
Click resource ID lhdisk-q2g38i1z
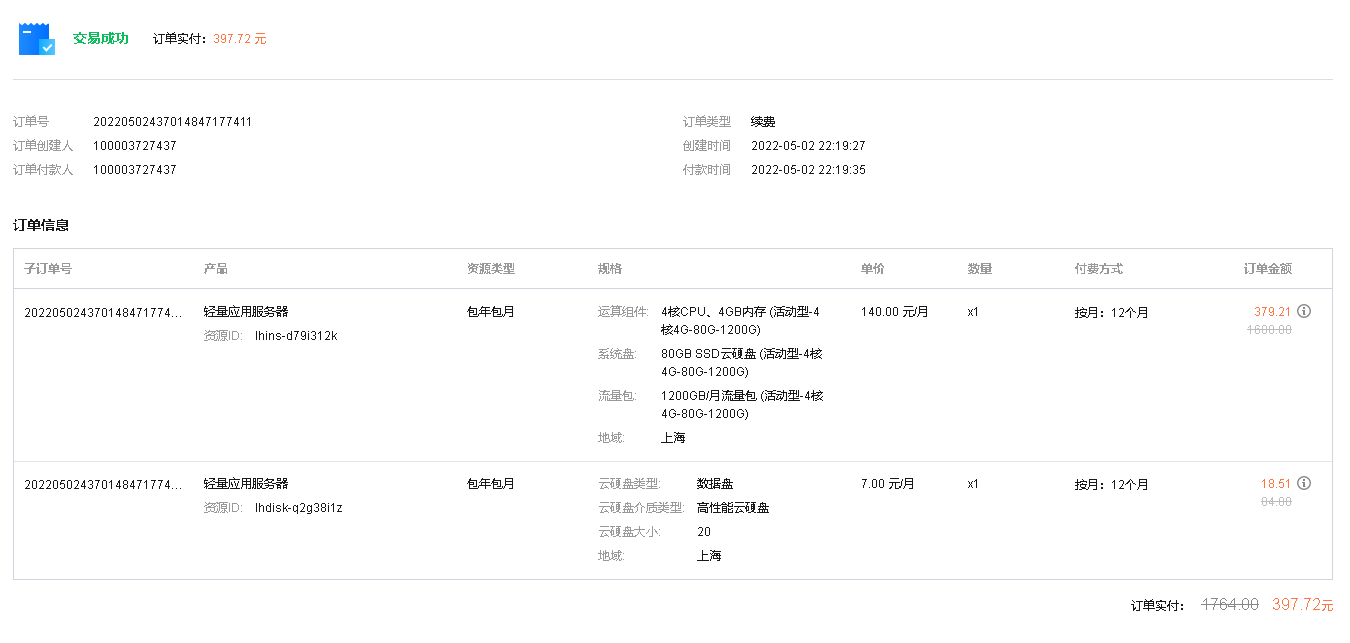[299, 508]
